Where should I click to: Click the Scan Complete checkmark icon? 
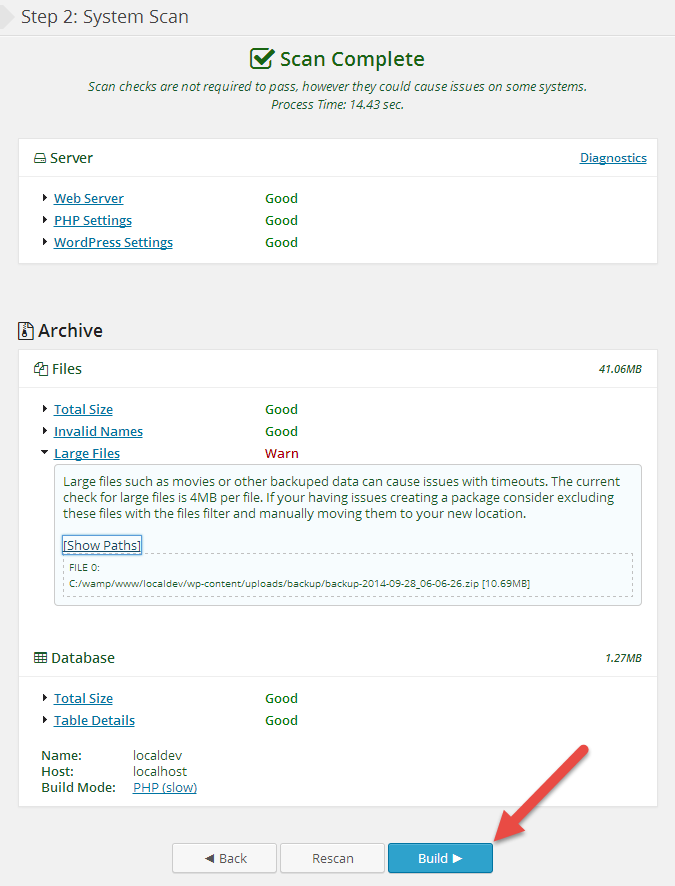tap(262, 59)
